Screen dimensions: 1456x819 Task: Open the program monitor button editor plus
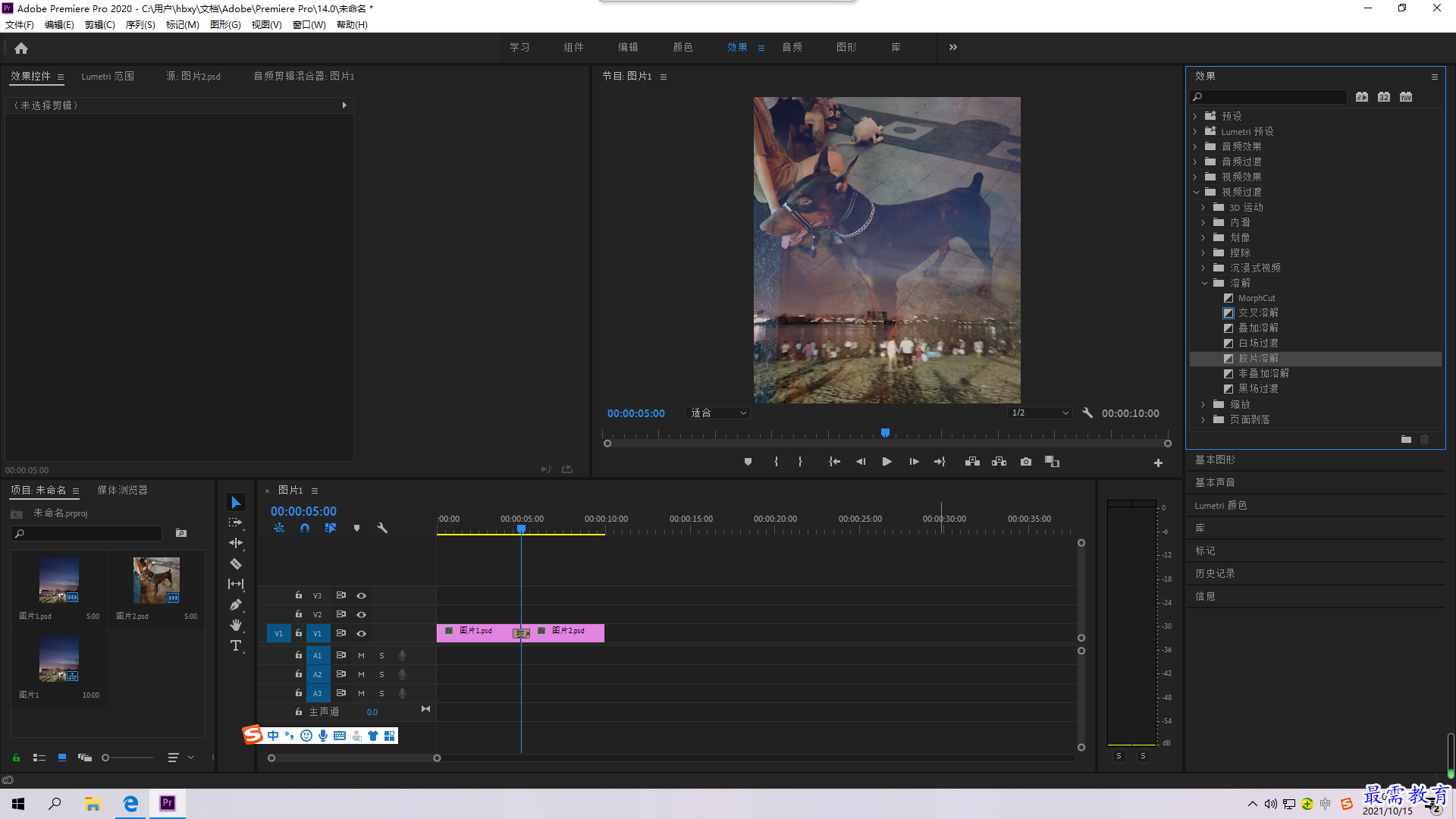(1158, 463)
